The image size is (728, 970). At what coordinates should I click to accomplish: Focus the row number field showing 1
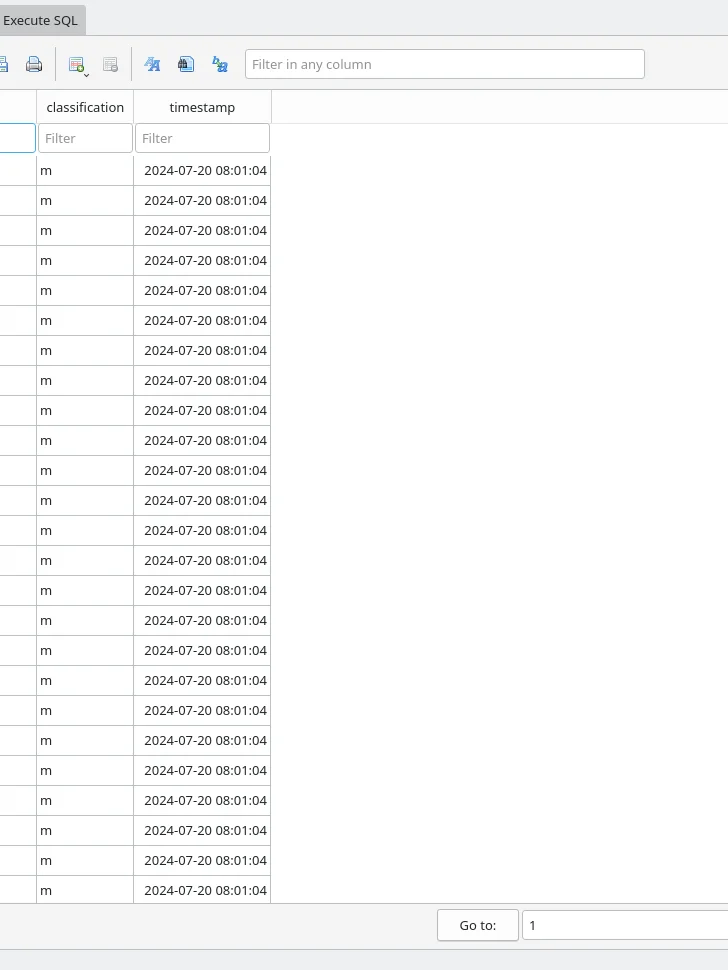625,925
